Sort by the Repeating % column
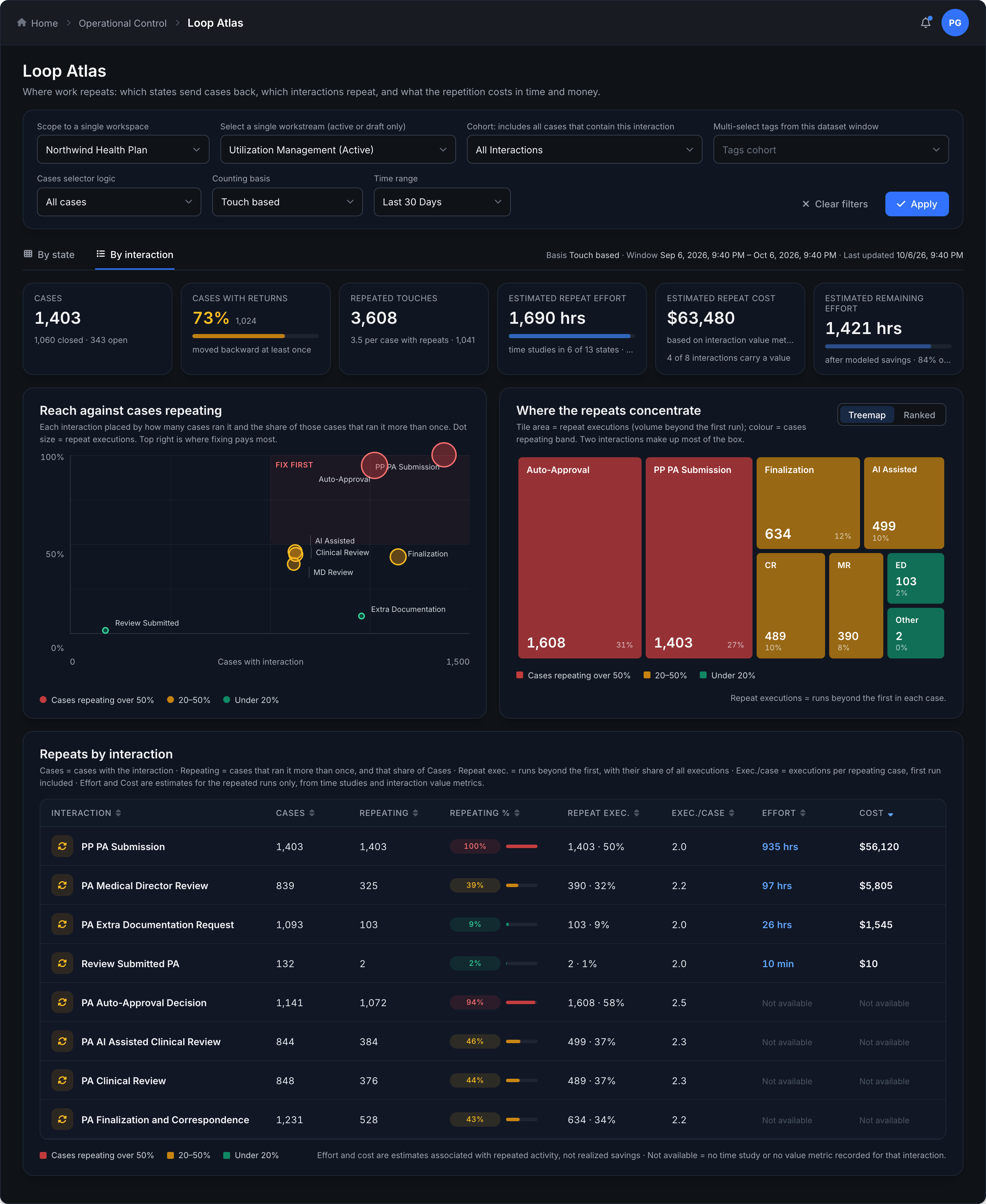Screen dimensions: 986x1204 [517, 813]
